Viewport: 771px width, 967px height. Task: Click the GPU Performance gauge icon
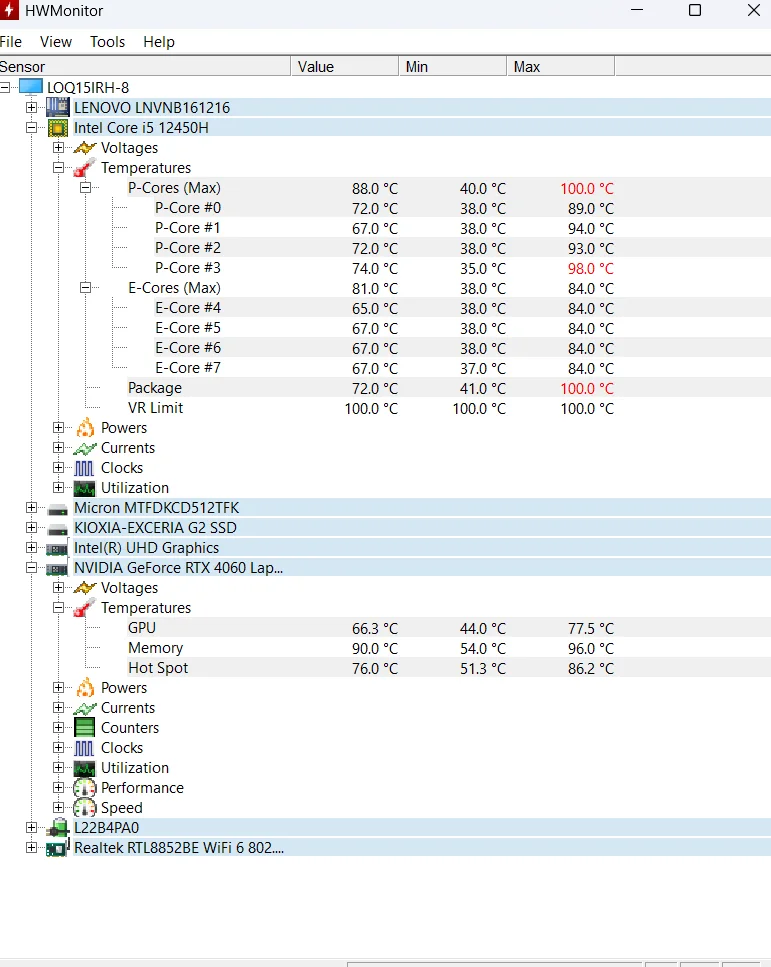[85, 788]
